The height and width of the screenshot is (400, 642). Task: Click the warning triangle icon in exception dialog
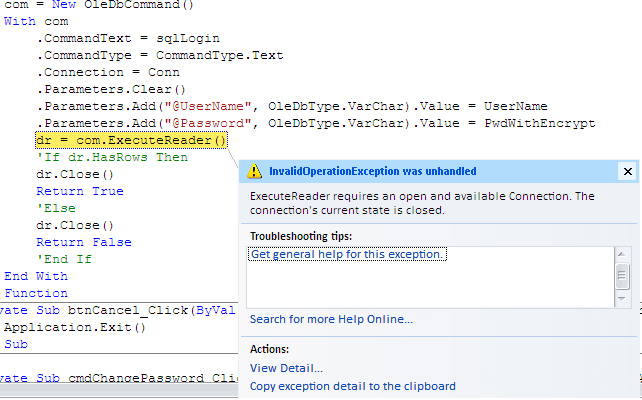coord(254,171)
